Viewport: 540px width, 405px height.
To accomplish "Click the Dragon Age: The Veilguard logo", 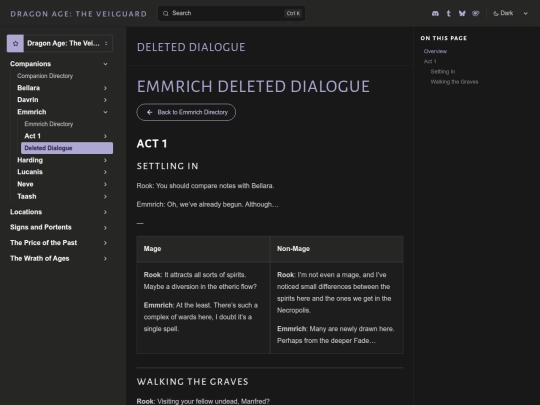I will 79,14.
